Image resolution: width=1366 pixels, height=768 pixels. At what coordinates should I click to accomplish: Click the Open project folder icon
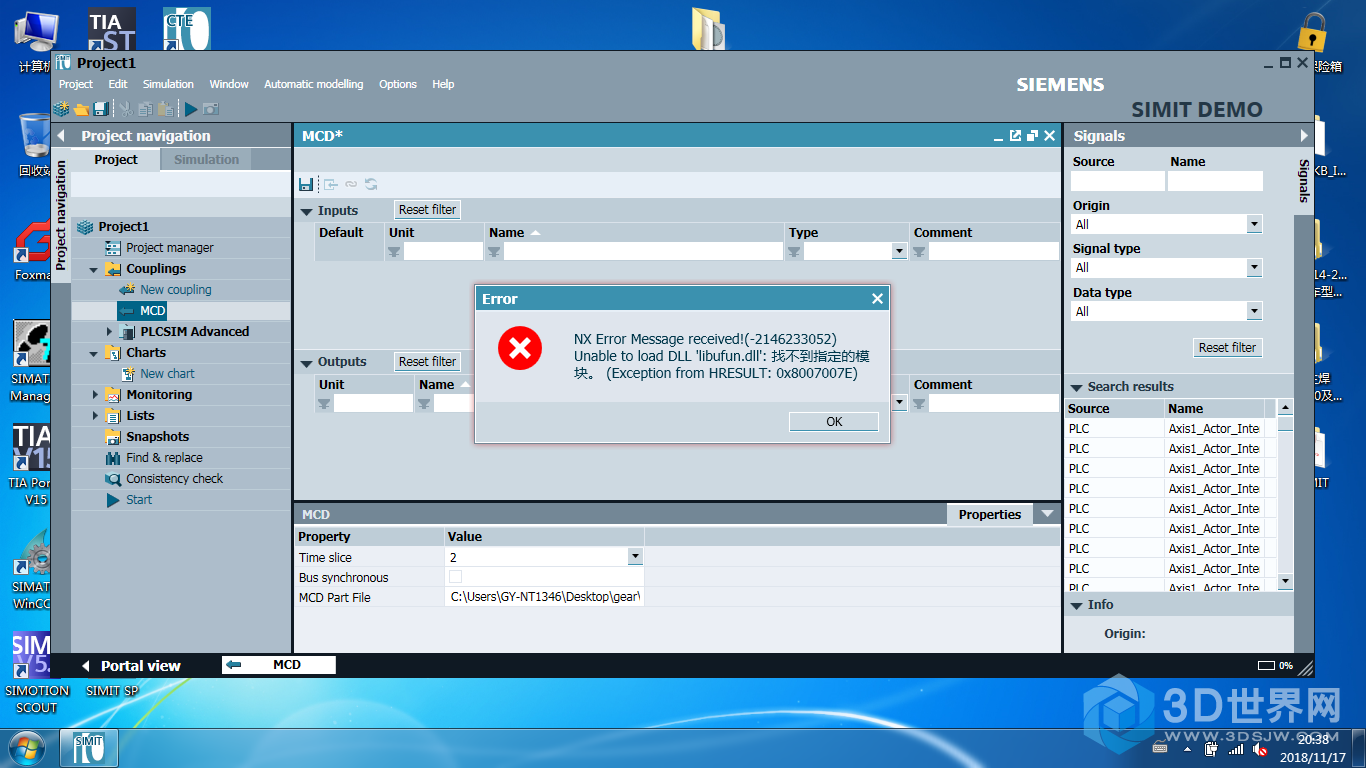click(82, 109)
